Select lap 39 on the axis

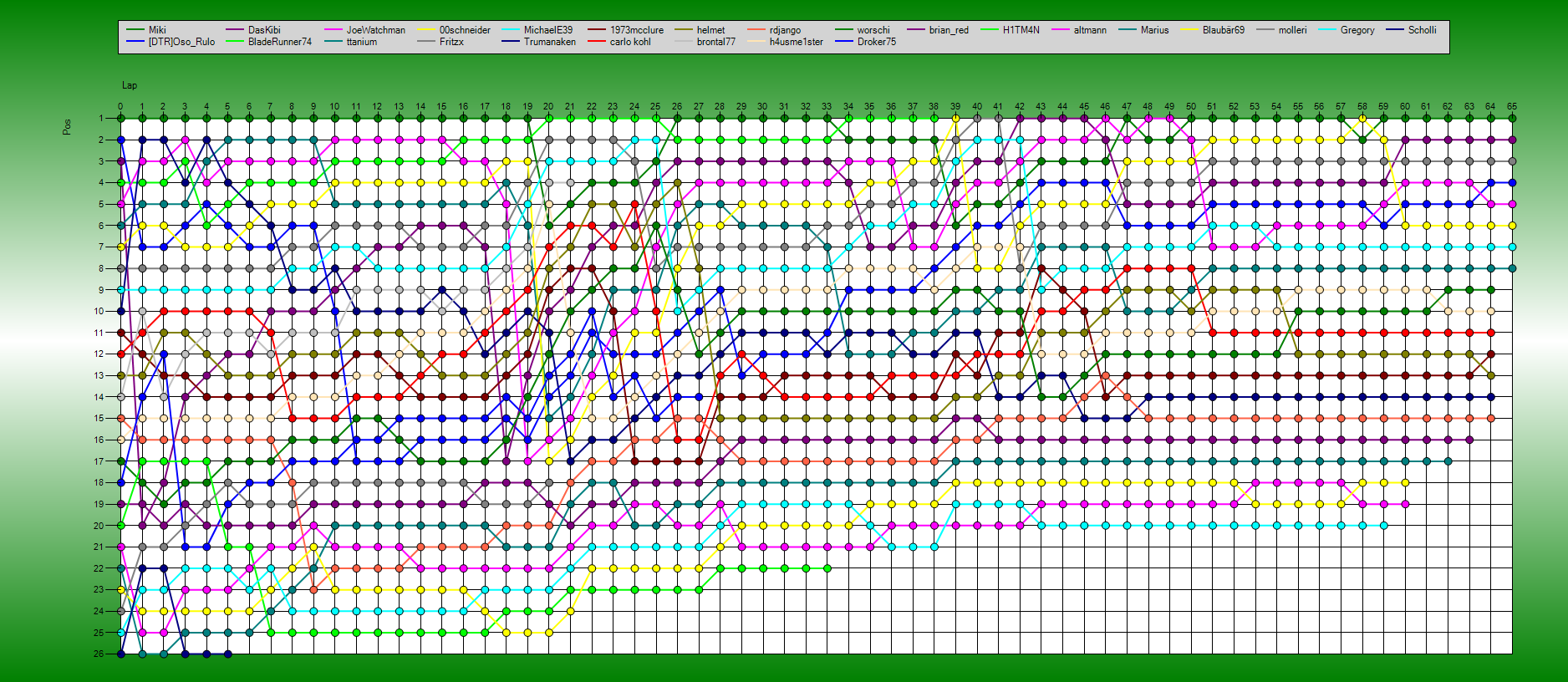tap(955, 107)
